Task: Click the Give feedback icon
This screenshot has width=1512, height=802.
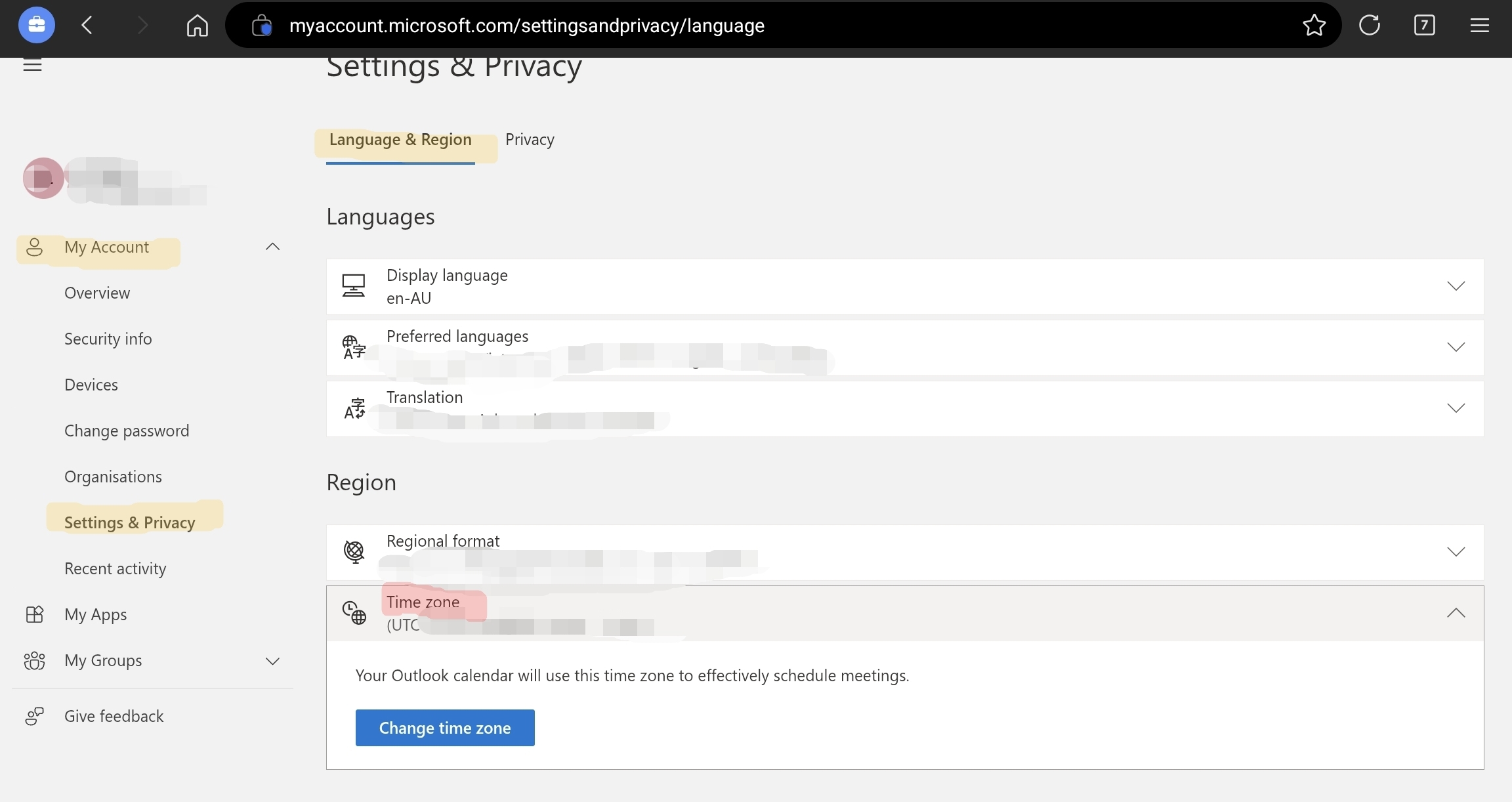Action: (x=34, y=716)
